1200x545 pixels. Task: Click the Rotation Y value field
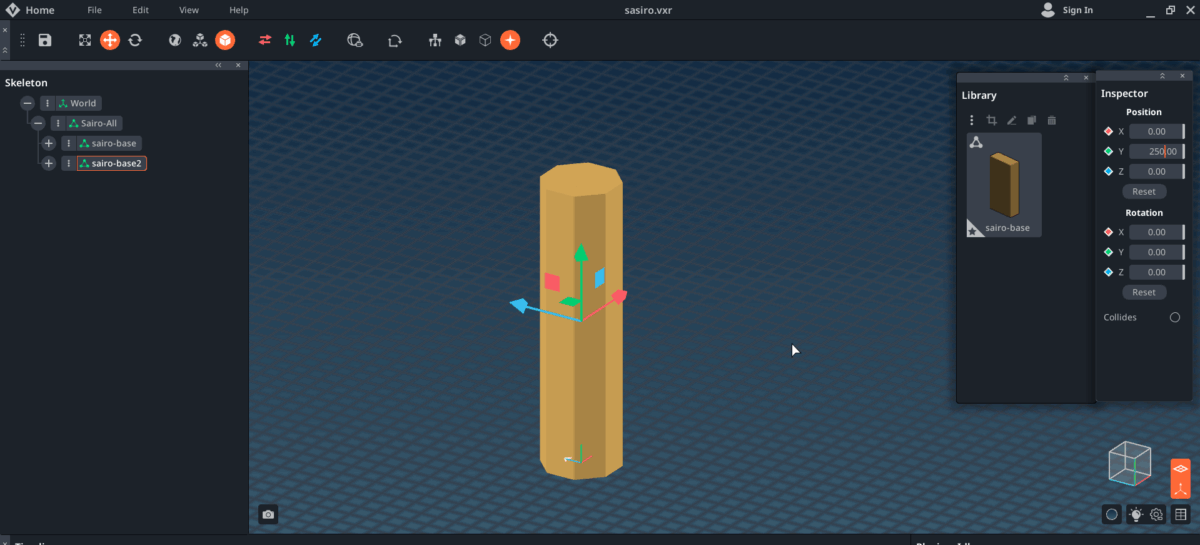[1157, 252]
